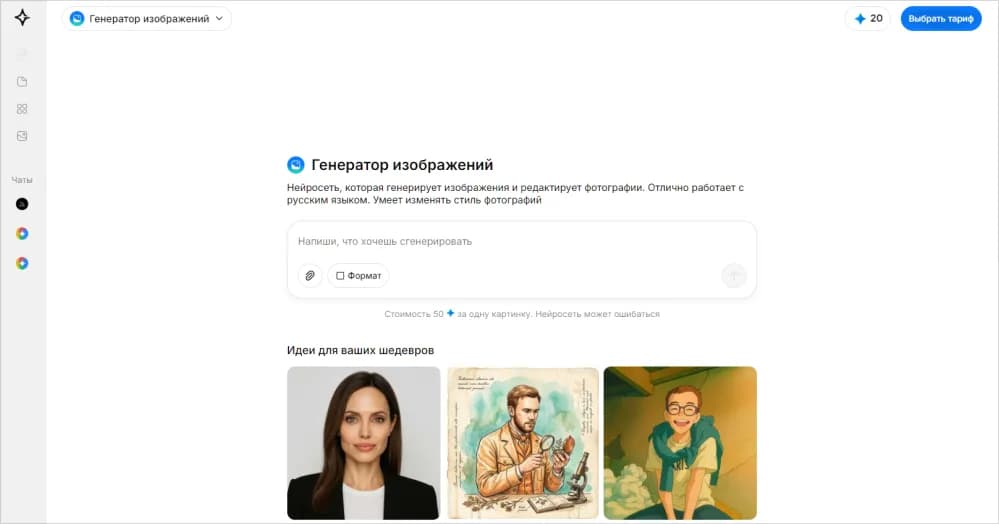Click the 20 credits balance badge
Viewport: 999px width, 524px height.
(x=868, y=18)
